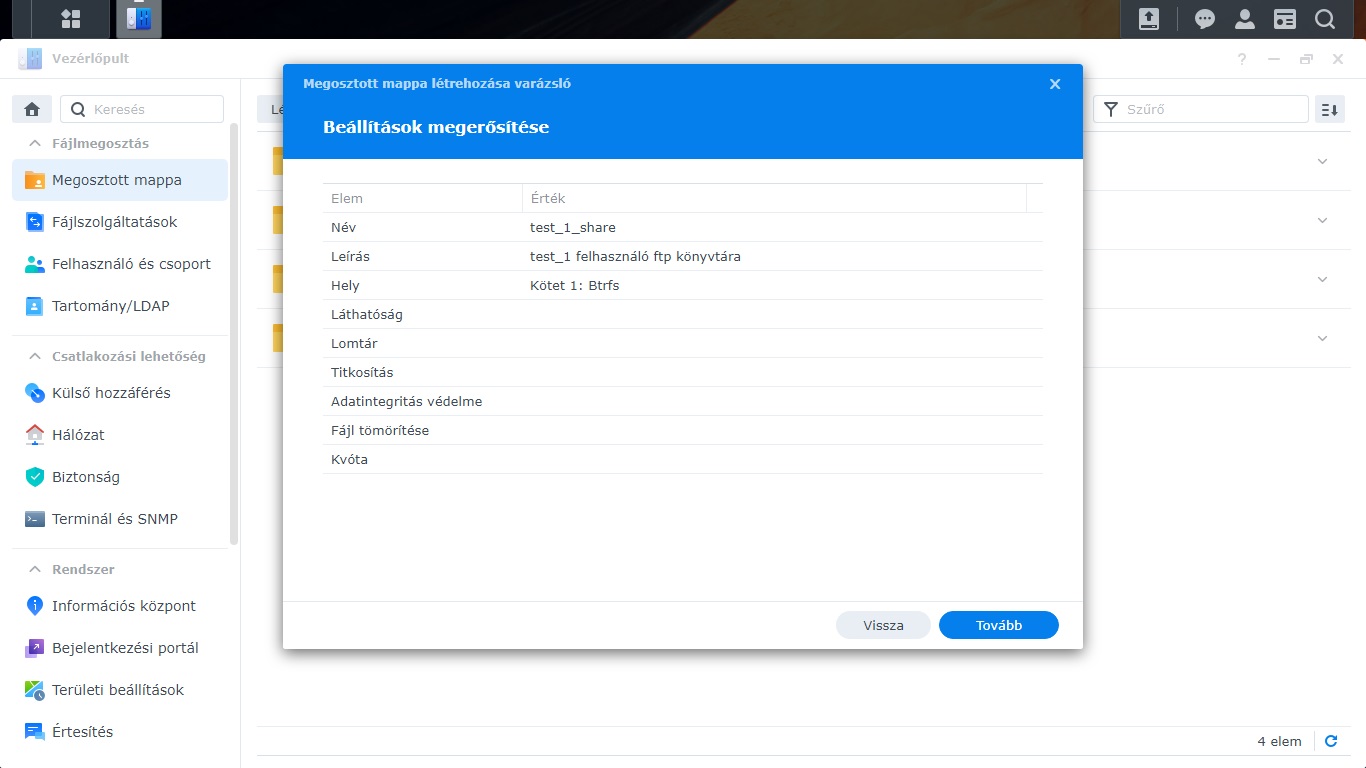
Task: Open the notifications speech bubble icon
Action: 1205,19
